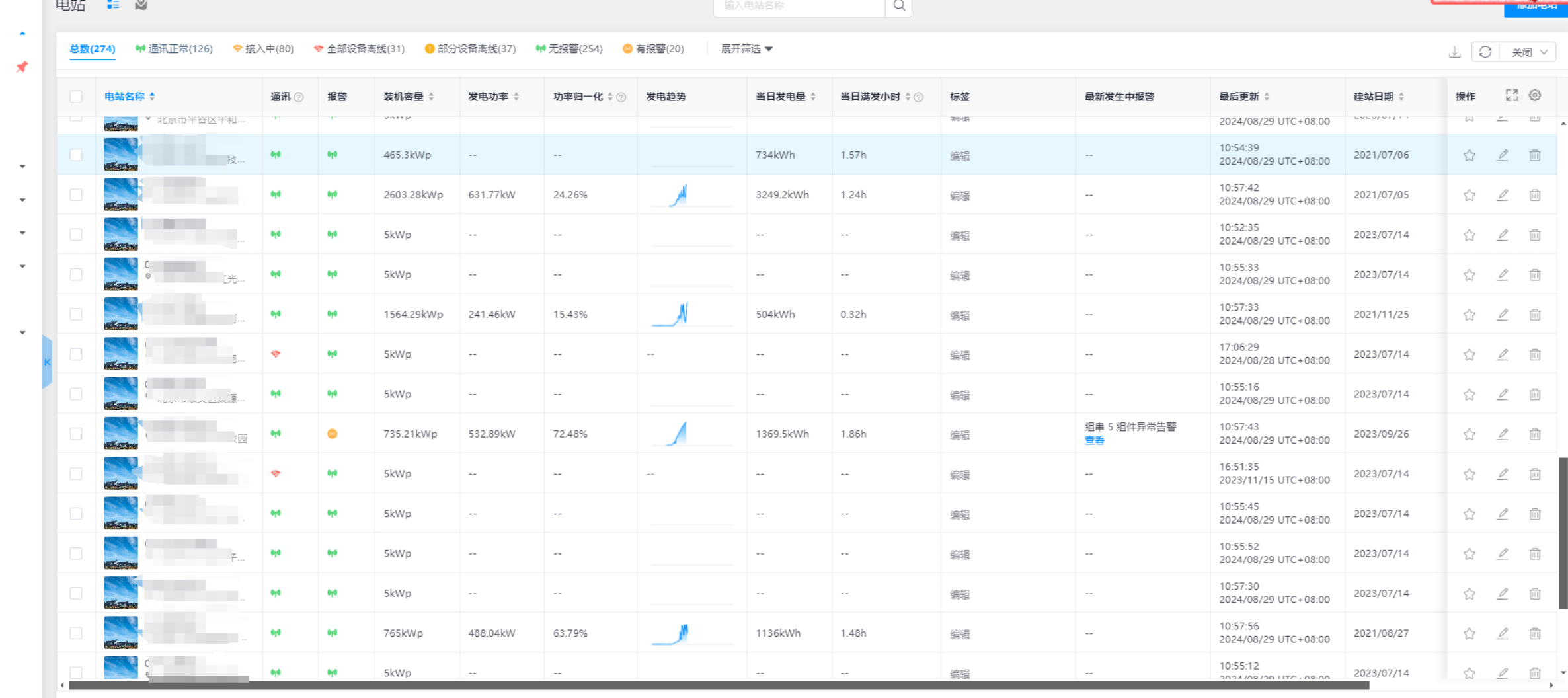Click 查看 link for 组串 5 alarm
Screen dimensions: 1568x698
(x=1094, y=441)
